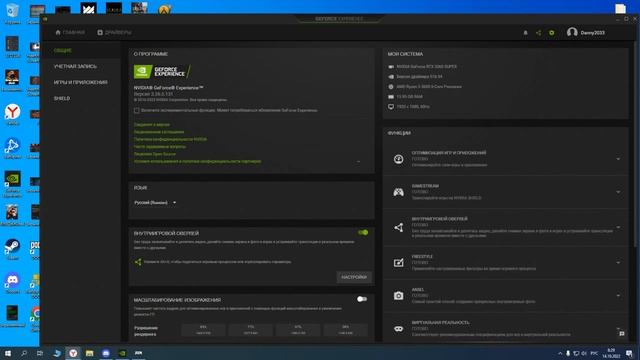Screen dimensions: 640x360
Task: Click the NVIDIA app icon on the taskbar
Action: coord(122,353)
